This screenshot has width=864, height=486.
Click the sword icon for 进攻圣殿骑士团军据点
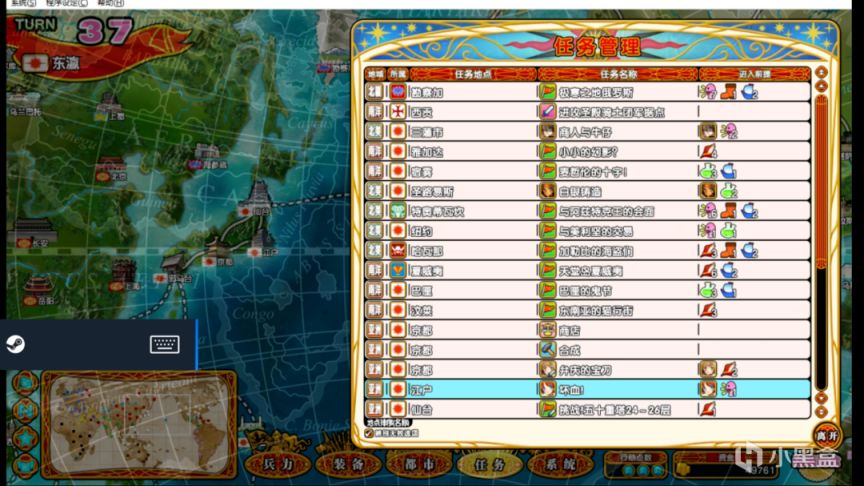tap(547, 111)
